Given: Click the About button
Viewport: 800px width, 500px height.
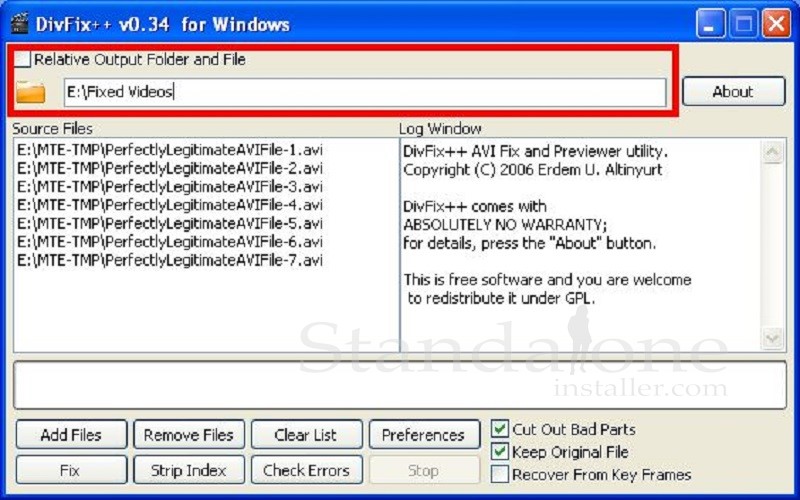Looking at the screenshot, I should [733, 91].
